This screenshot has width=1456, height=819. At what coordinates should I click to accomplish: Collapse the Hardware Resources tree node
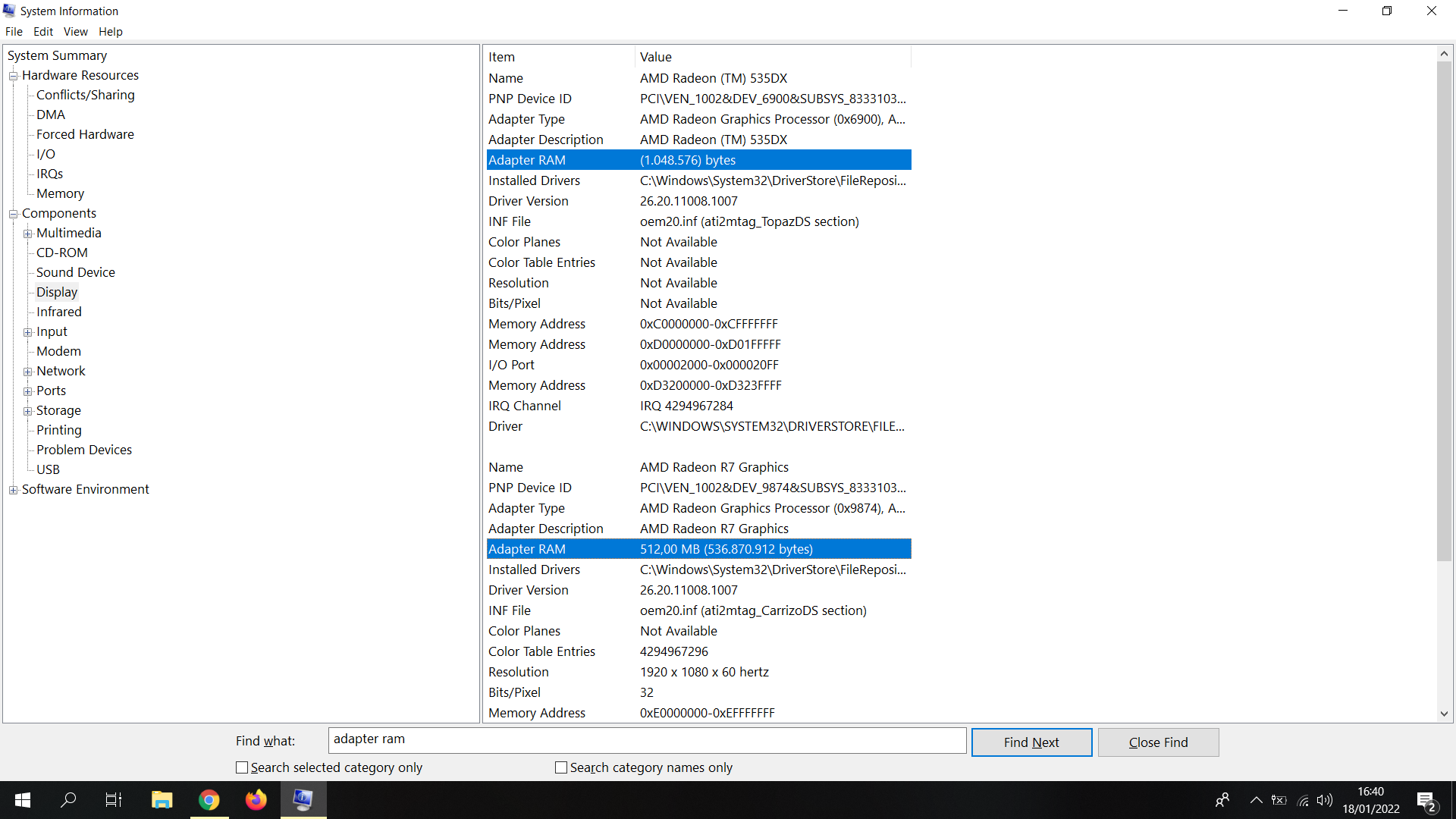pos(13,76)
